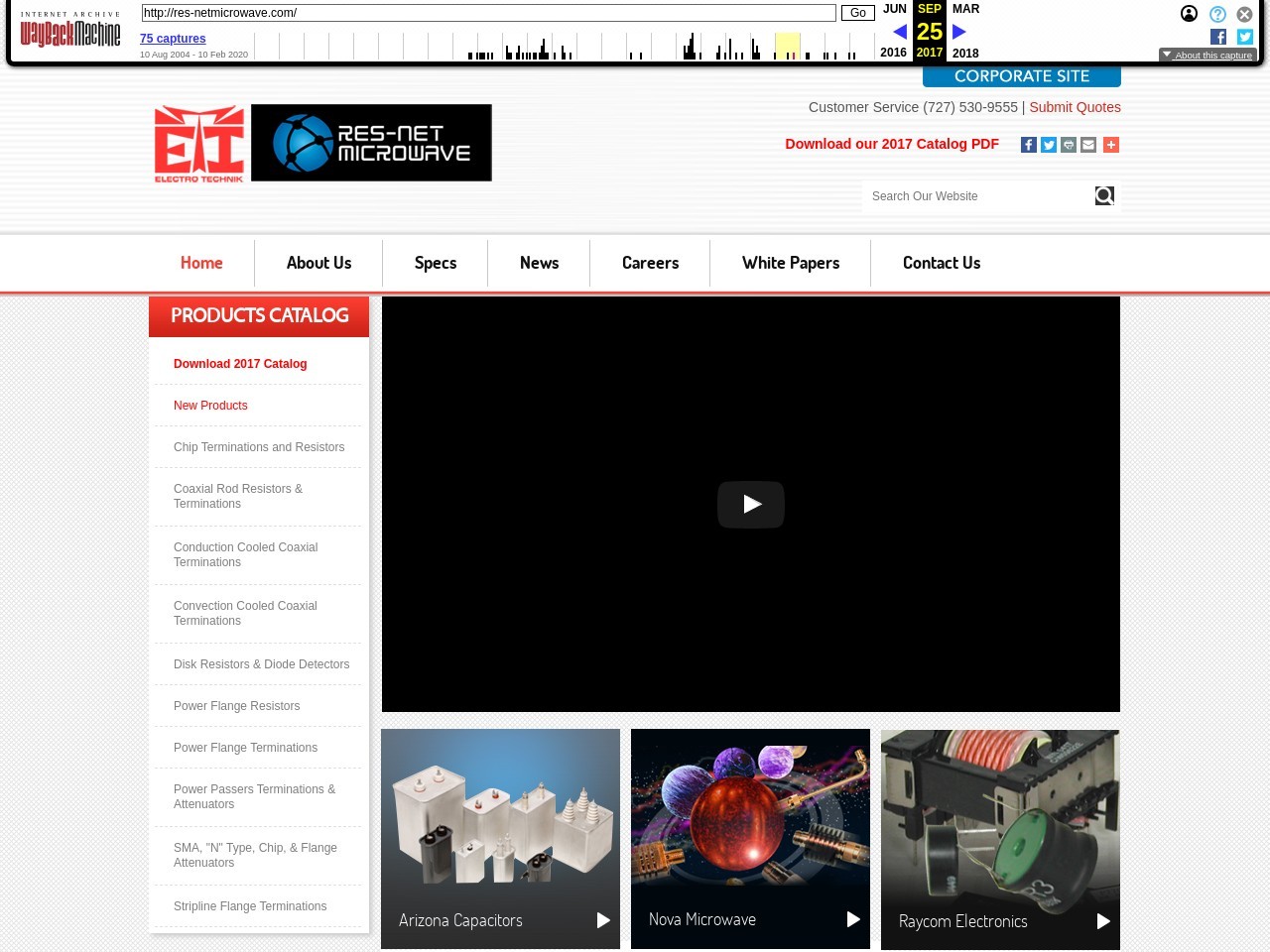Click the website search magnifier icon
The image size is (1270, 952).
(1104, 196)
